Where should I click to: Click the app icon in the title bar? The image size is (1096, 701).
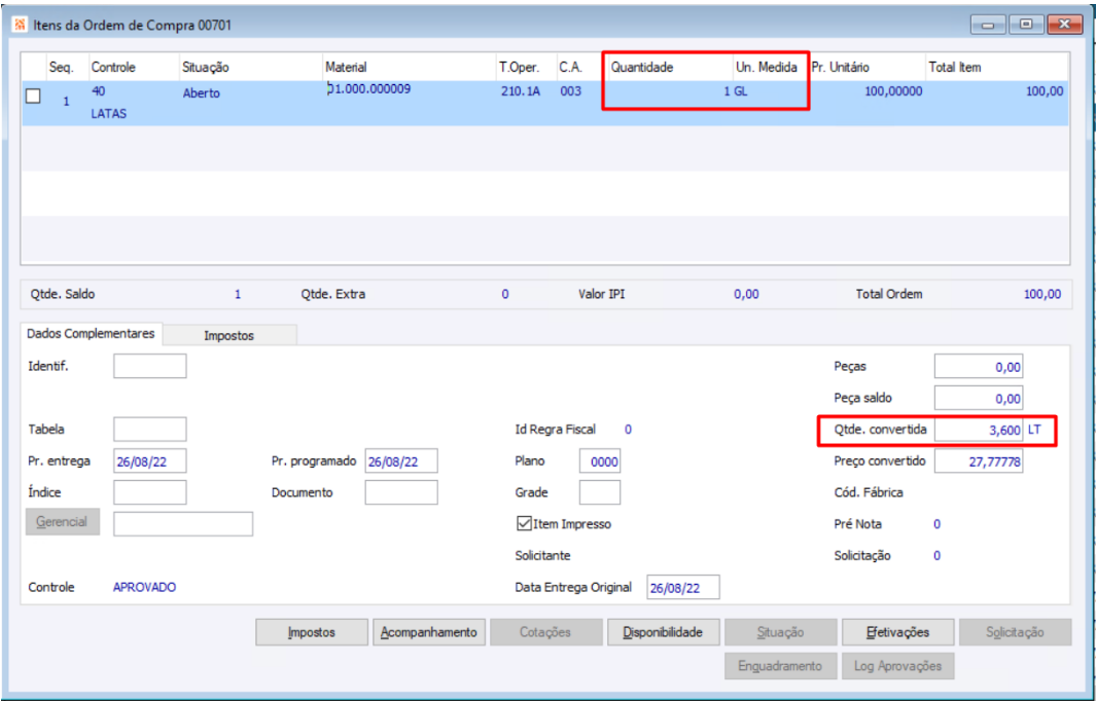pyautogui.click(x=20, y=24)
